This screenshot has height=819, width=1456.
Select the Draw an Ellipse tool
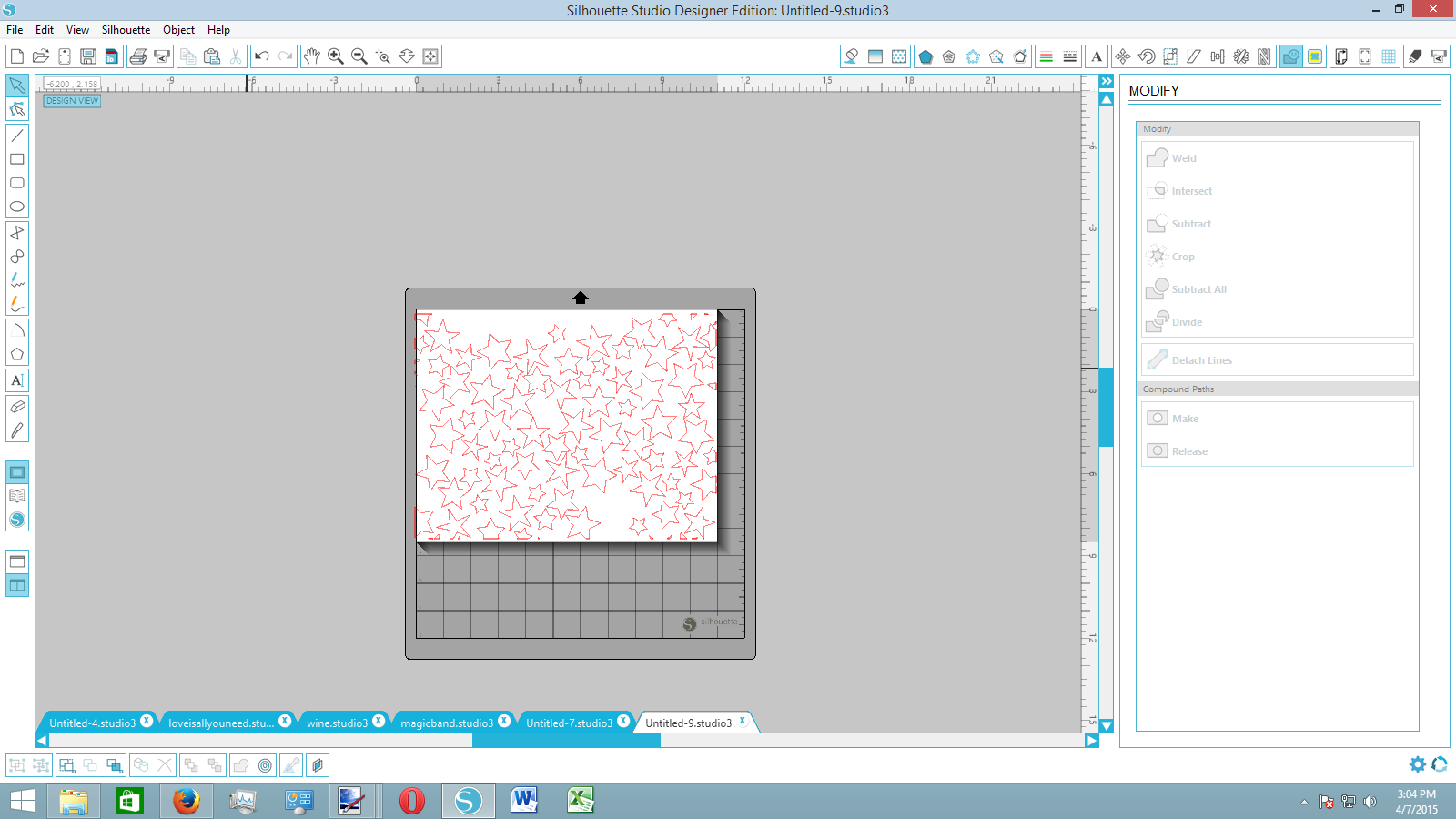click(x=17, y=207)
